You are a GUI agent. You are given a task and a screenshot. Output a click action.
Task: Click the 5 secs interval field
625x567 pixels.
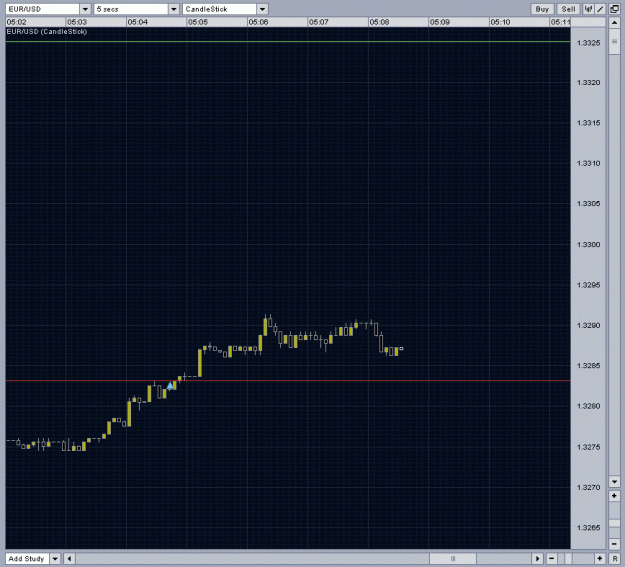pos(131,9)
